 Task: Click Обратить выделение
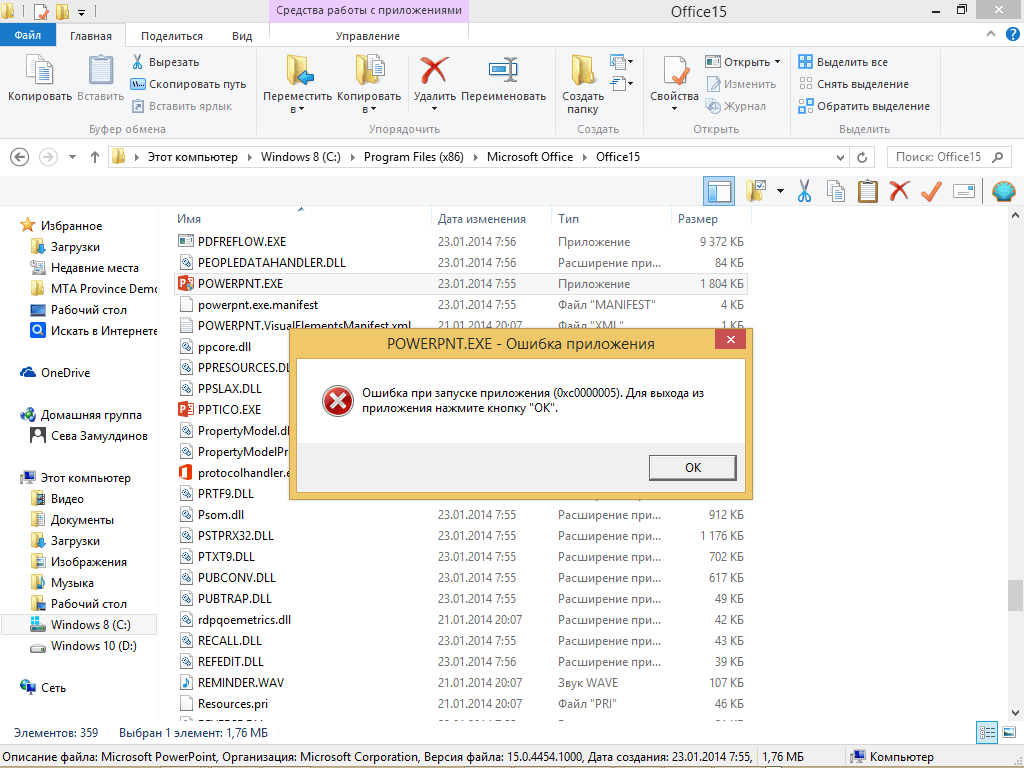pyautogui.click(x=863, y=106)
